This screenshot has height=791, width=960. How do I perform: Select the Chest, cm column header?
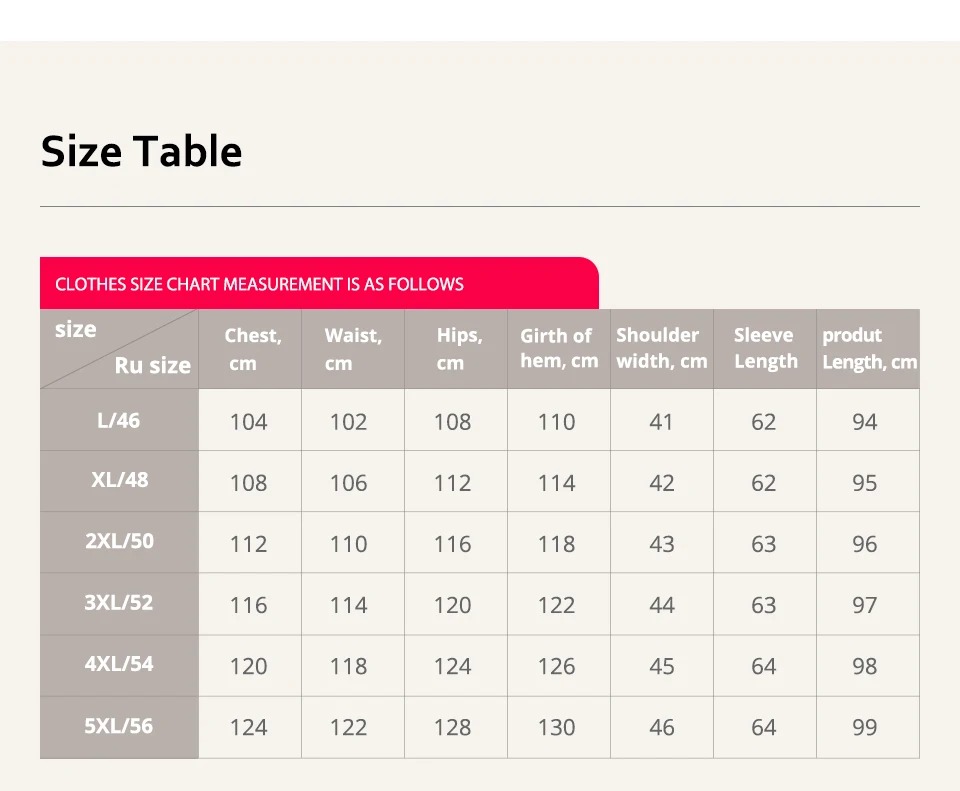click(x=250, y=349)
